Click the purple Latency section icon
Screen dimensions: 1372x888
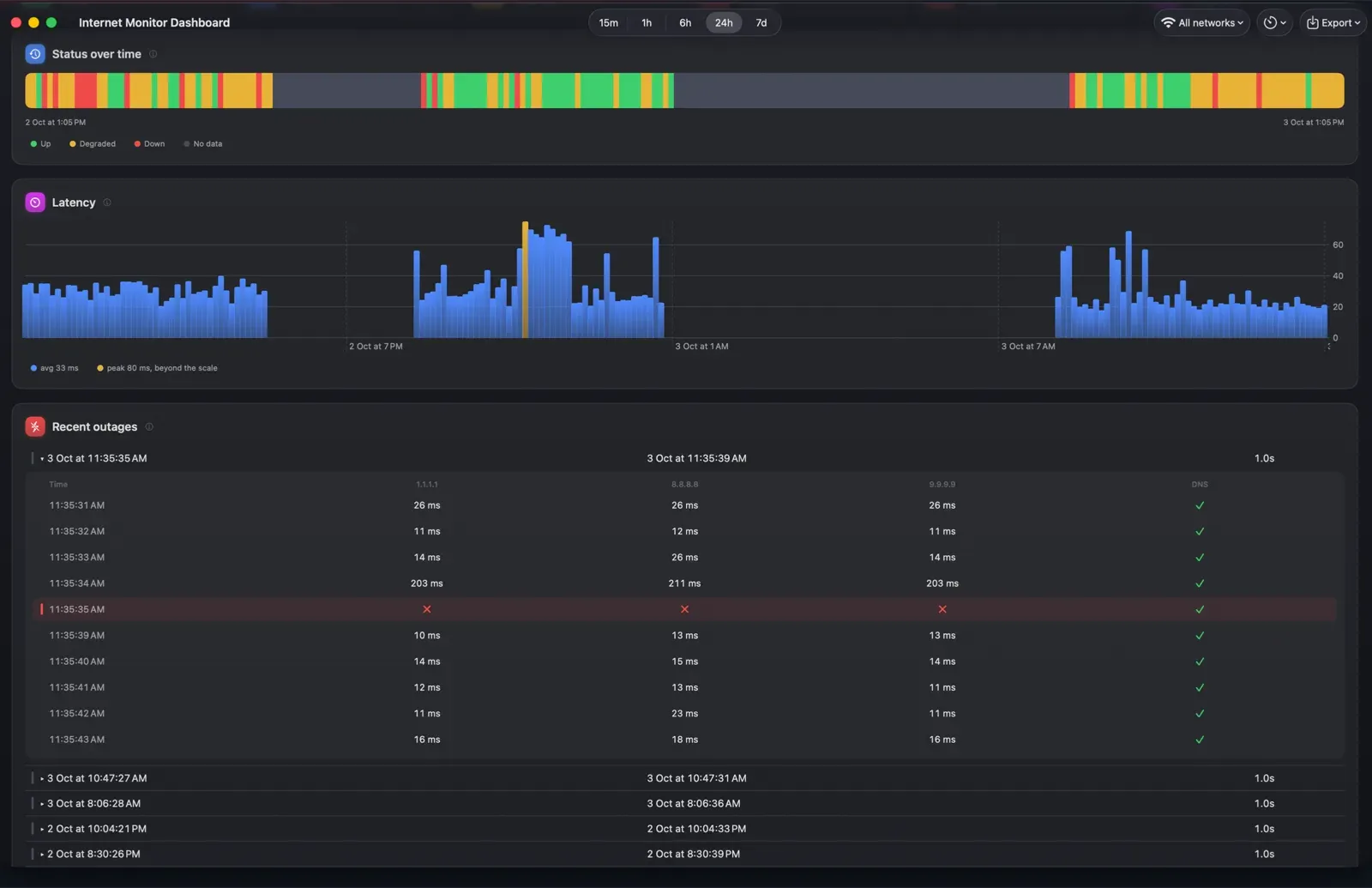click(35, 202)
